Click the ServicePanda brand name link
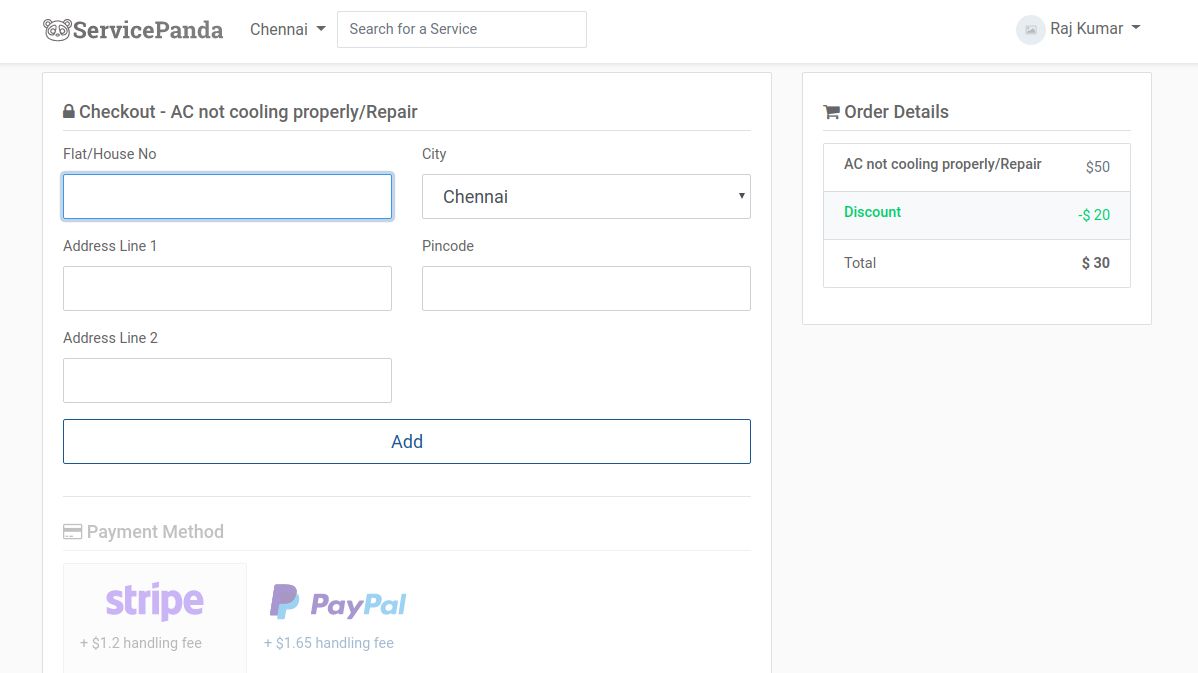This screenshot has height=673, width=1198. pyautogui.click(x=148, y=29)
